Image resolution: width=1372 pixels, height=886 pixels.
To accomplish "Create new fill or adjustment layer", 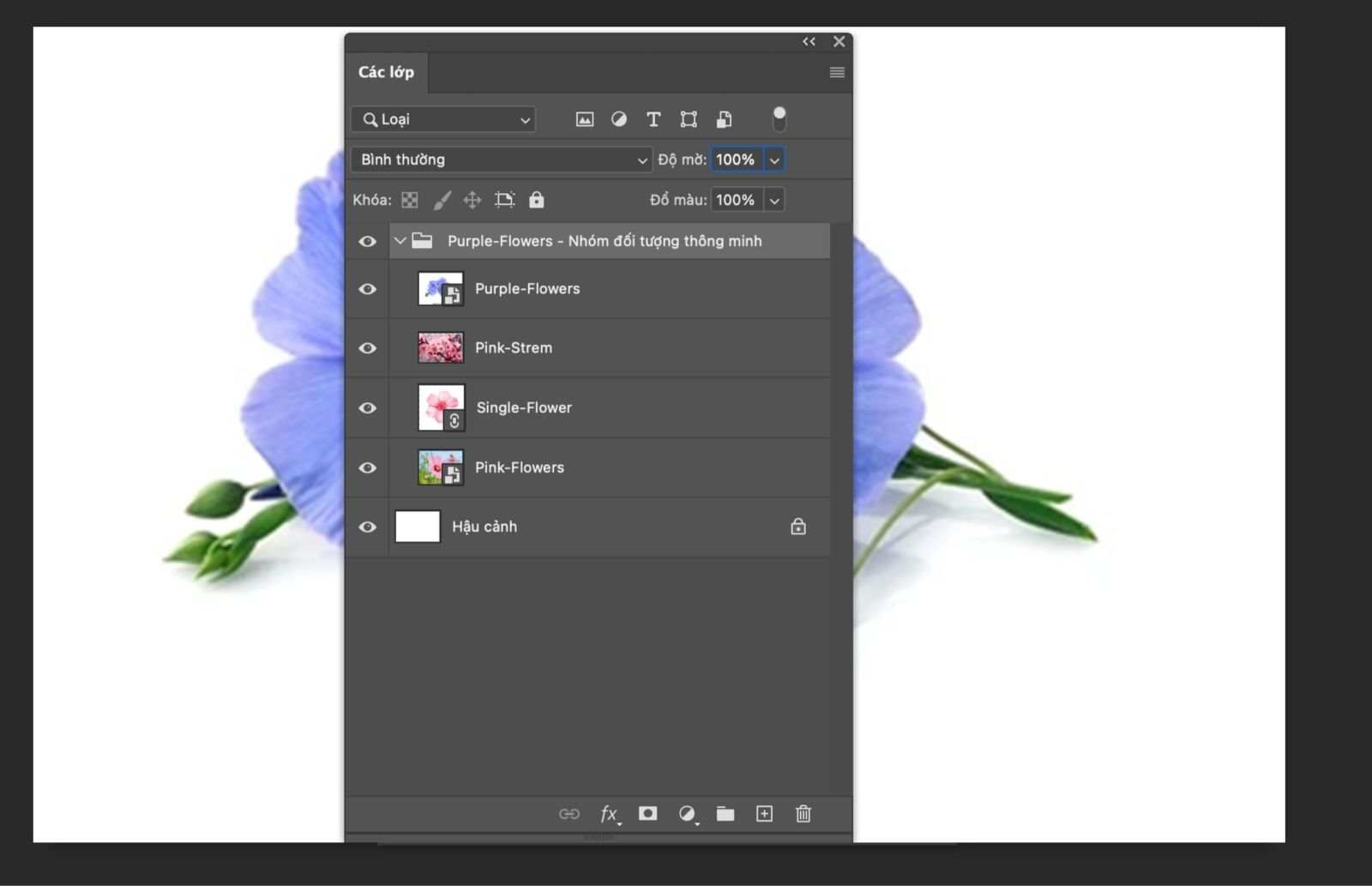I will click(687, 814).
